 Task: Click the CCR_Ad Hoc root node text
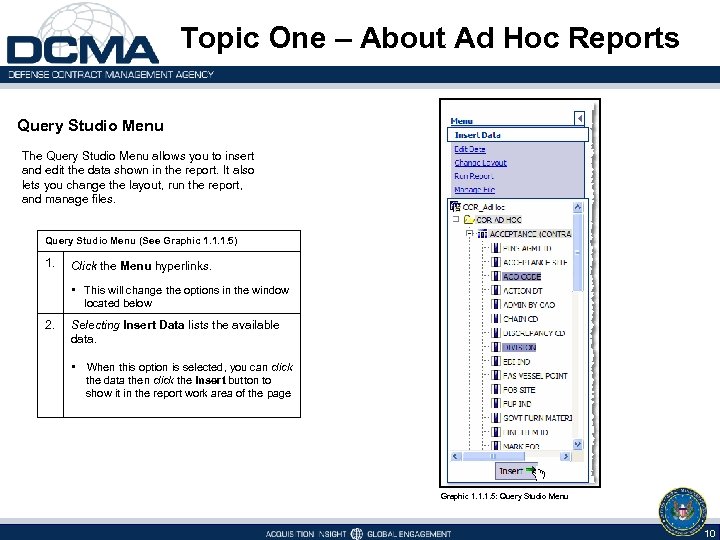[484, 207]
